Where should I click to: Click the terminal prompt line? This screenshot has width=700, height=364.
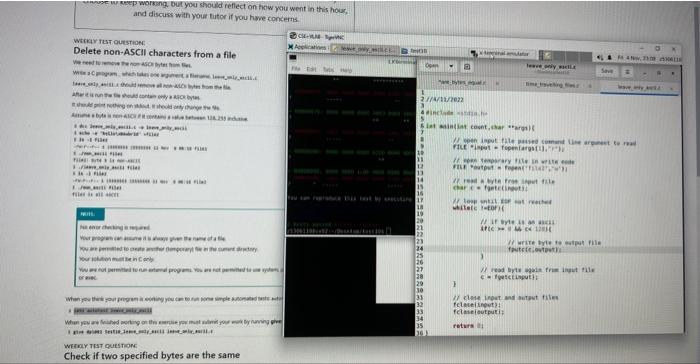point(339,230)
